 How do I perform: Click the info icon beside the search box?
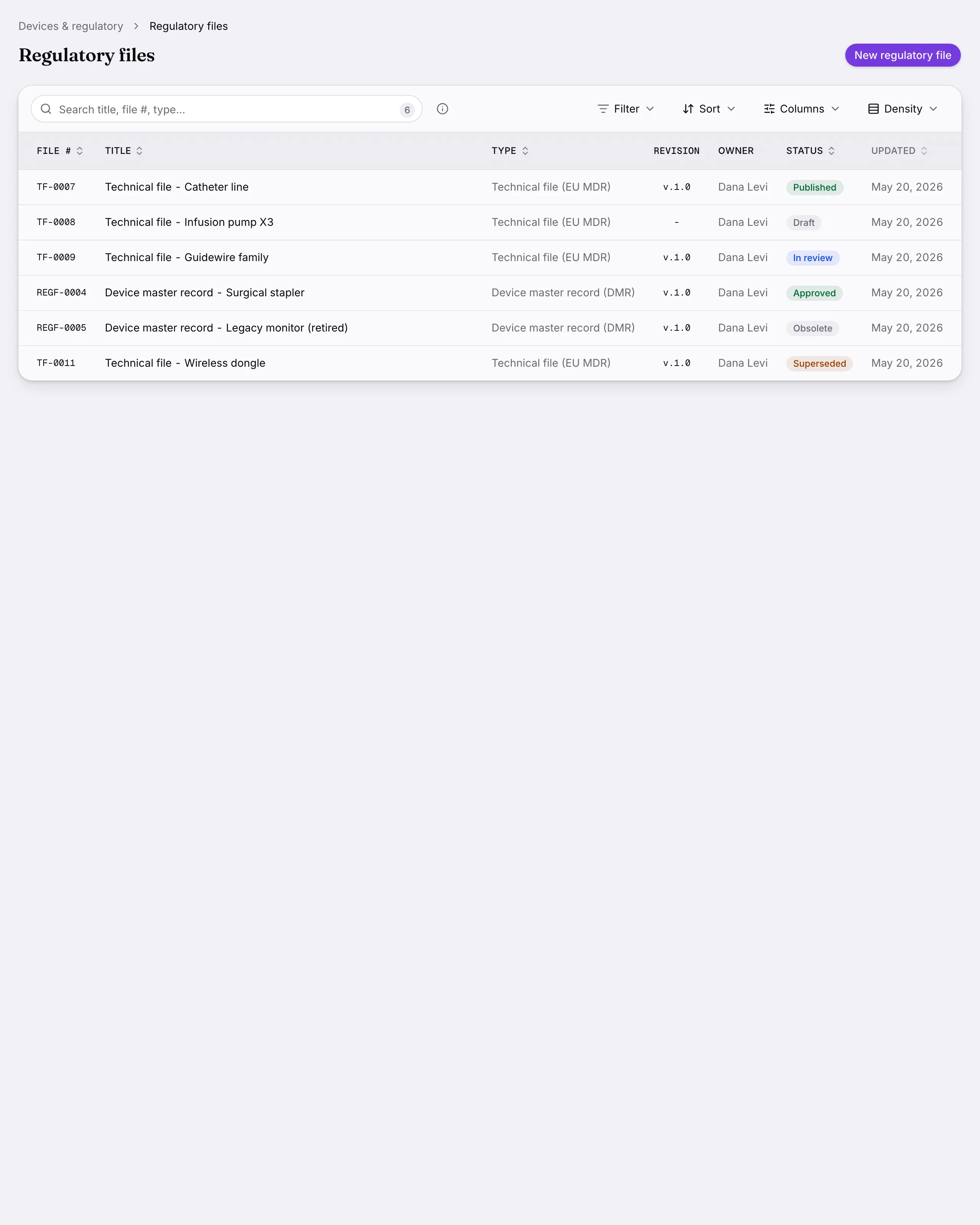click(x=443, y=108)
